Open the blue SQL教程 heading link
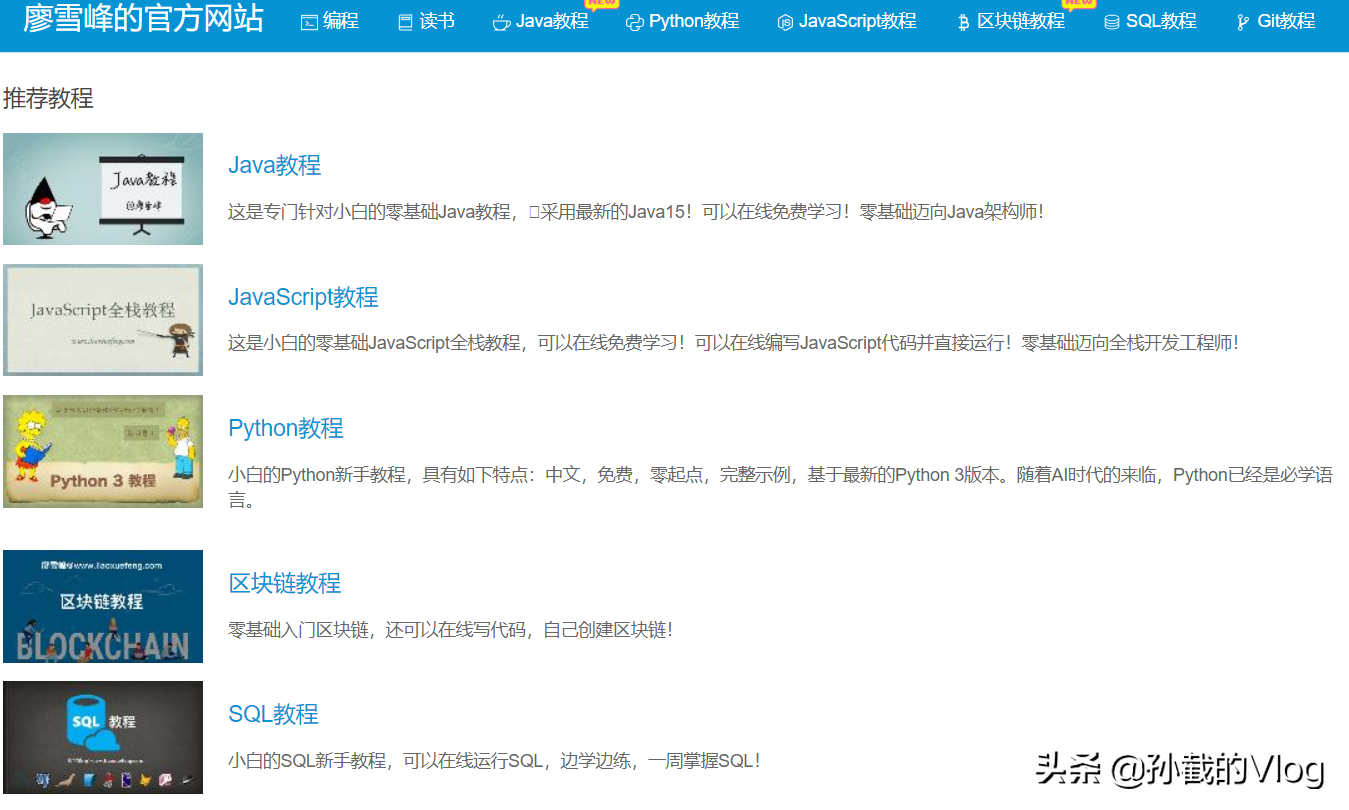The width and height of the screenshot is (1349, 810). (x=274, y=714)
